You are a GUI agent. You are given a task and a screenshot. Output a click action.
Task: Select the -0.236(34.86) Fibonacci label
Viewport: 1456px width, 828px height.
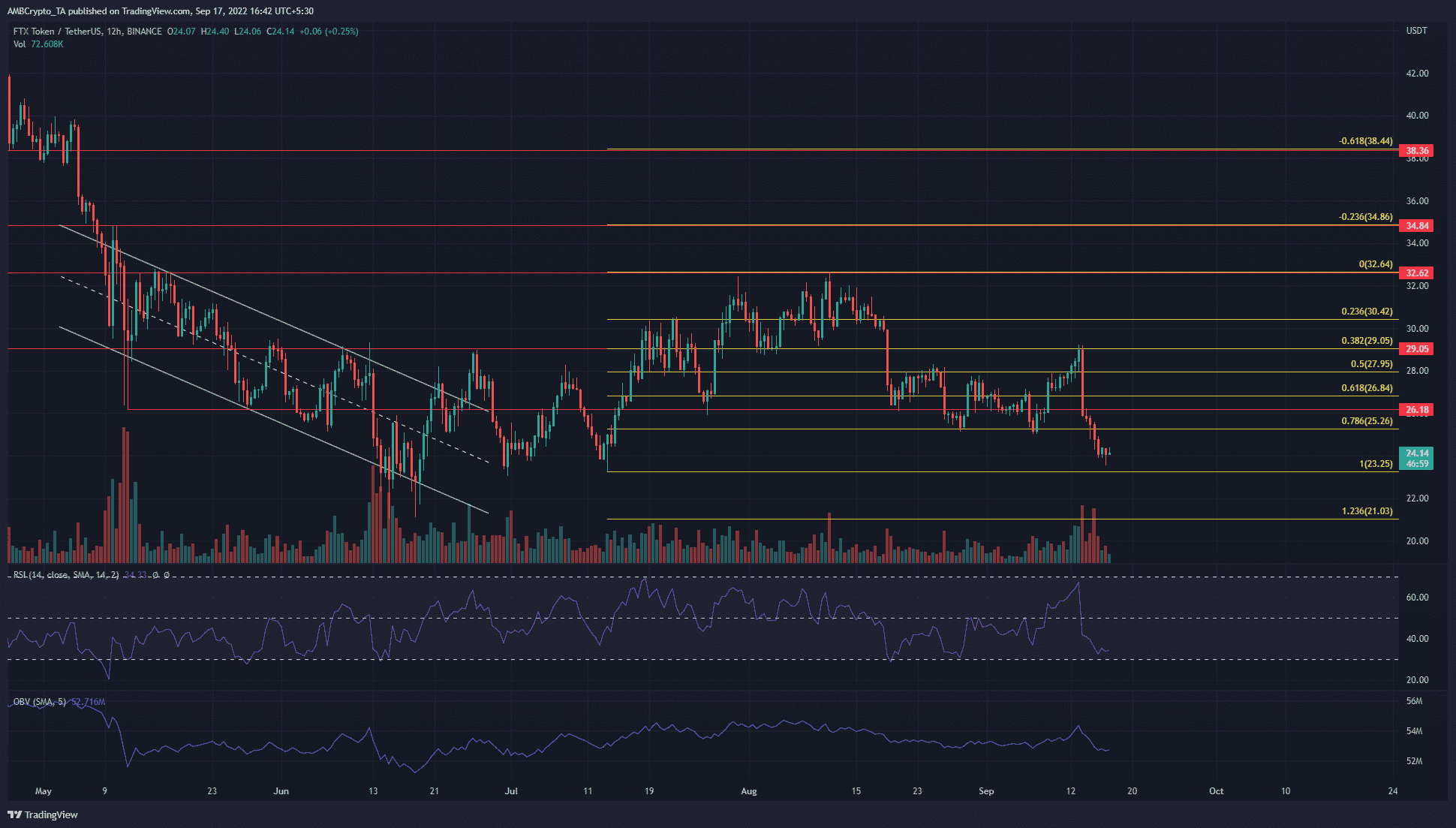pyautogui.click(x=1365, y=217)
